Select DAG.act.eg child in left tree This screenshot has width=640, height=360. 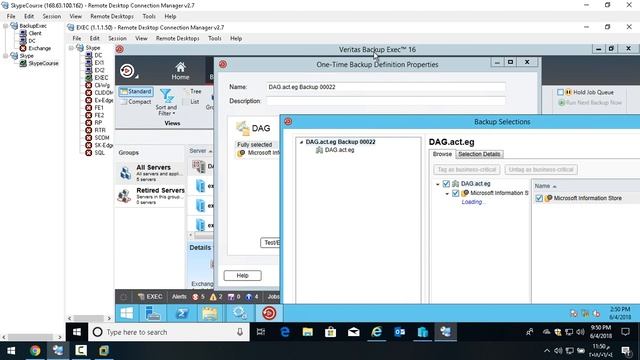click(339, 150)
